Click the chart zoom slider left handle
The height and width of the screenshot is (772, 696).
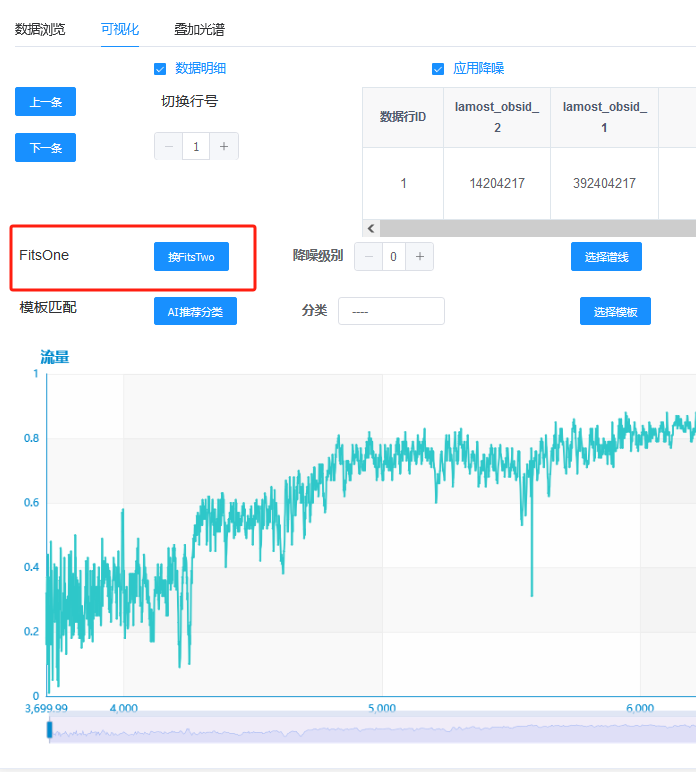(49, 730)
